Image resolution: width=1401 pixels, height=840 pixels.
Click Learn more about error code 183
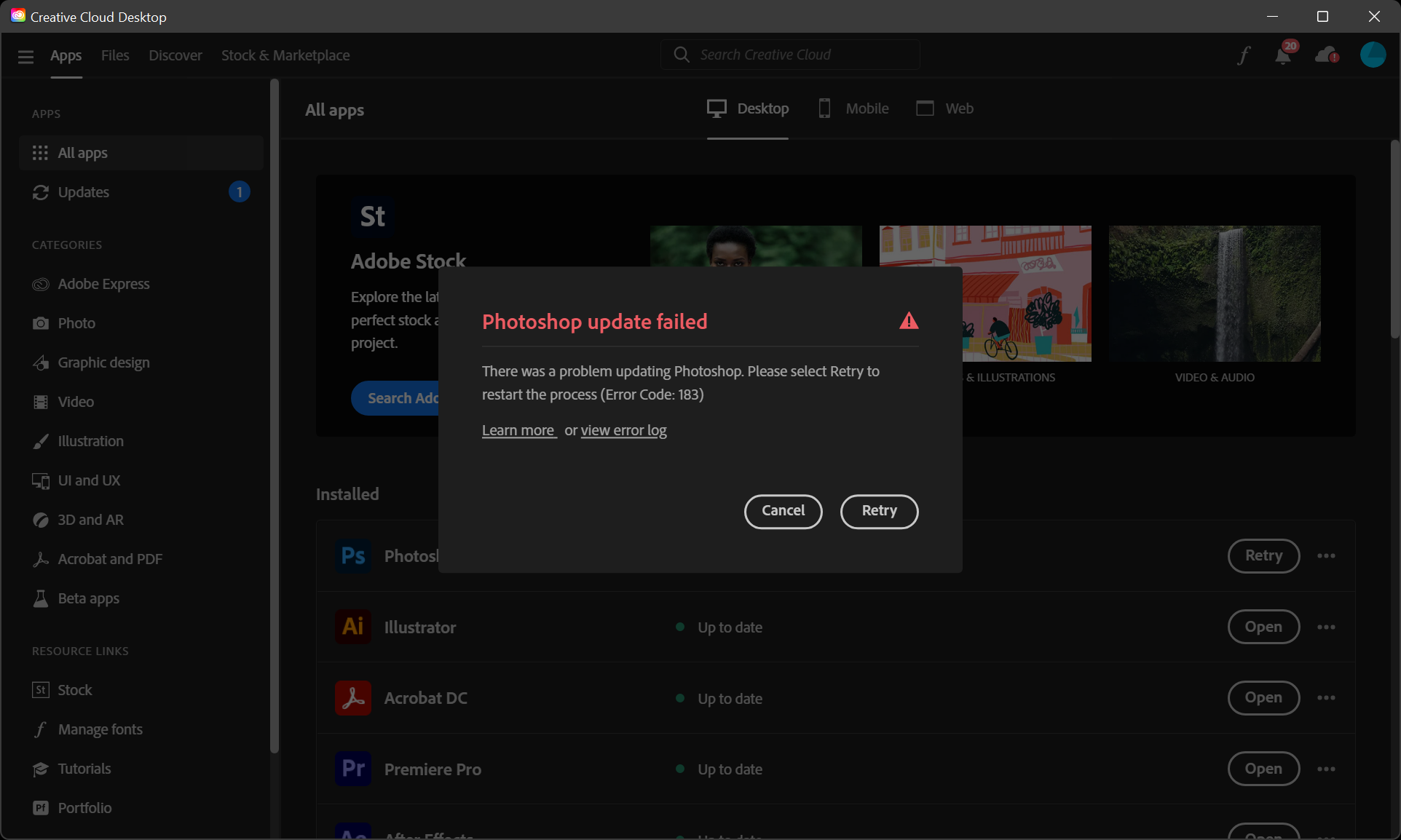click(517, 430)
